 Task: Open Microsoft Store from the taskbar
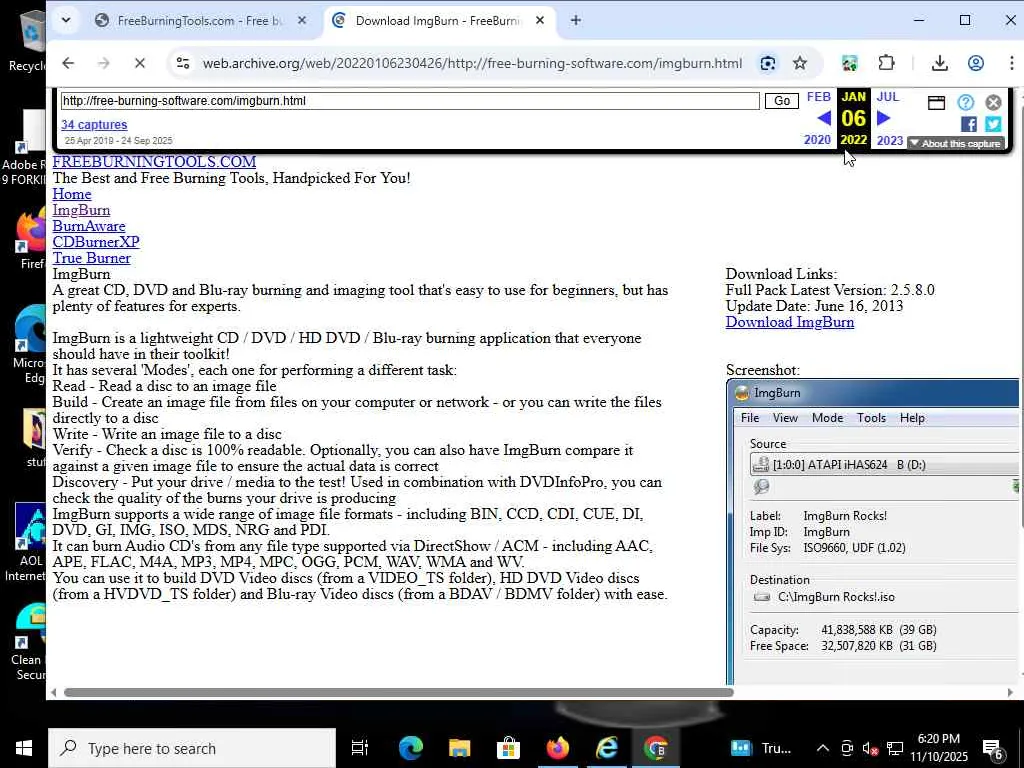pyautogui.click(x=508, y=748)
